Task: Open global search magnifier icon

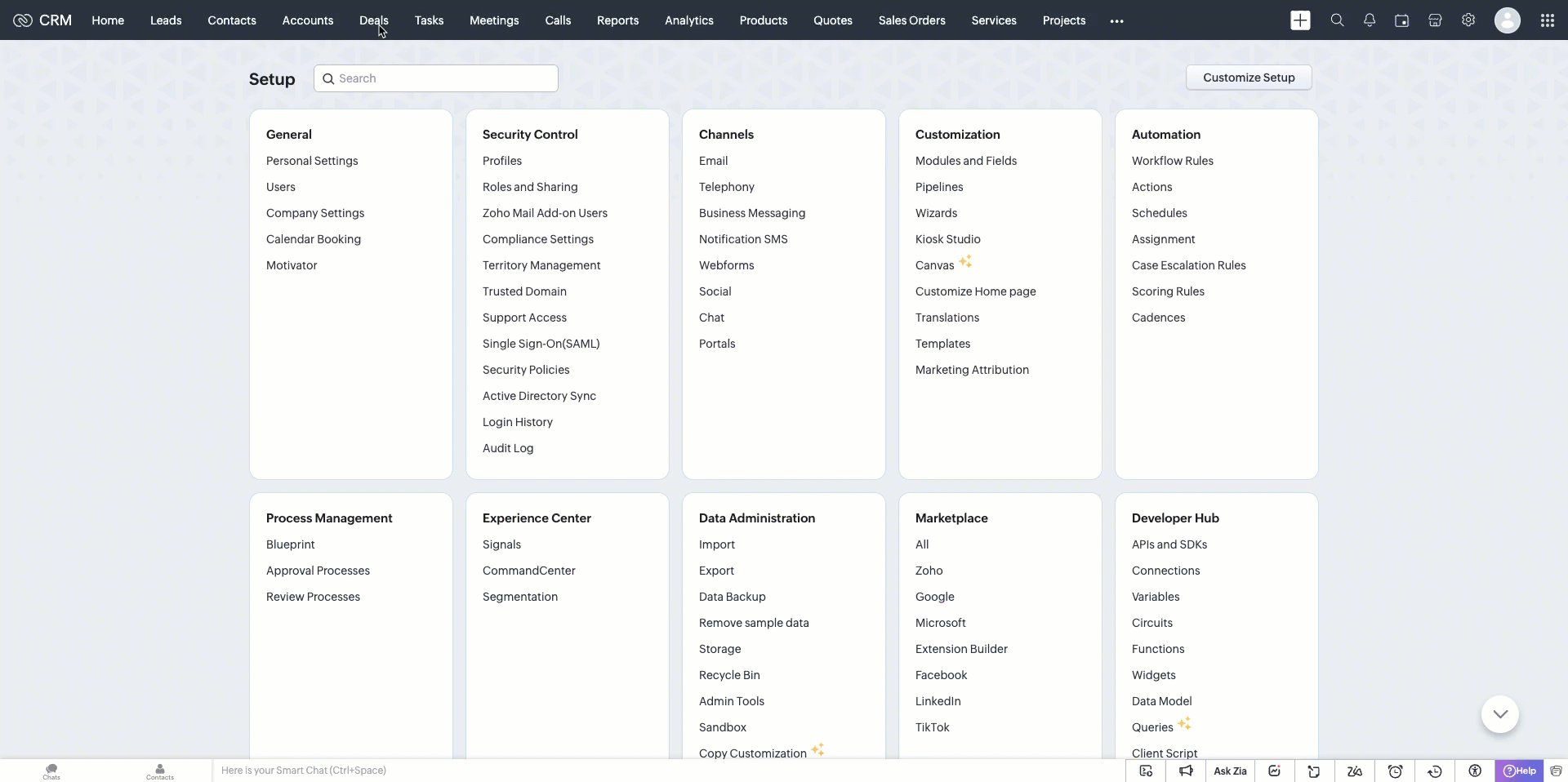Action: click(x=1337, y=20)
